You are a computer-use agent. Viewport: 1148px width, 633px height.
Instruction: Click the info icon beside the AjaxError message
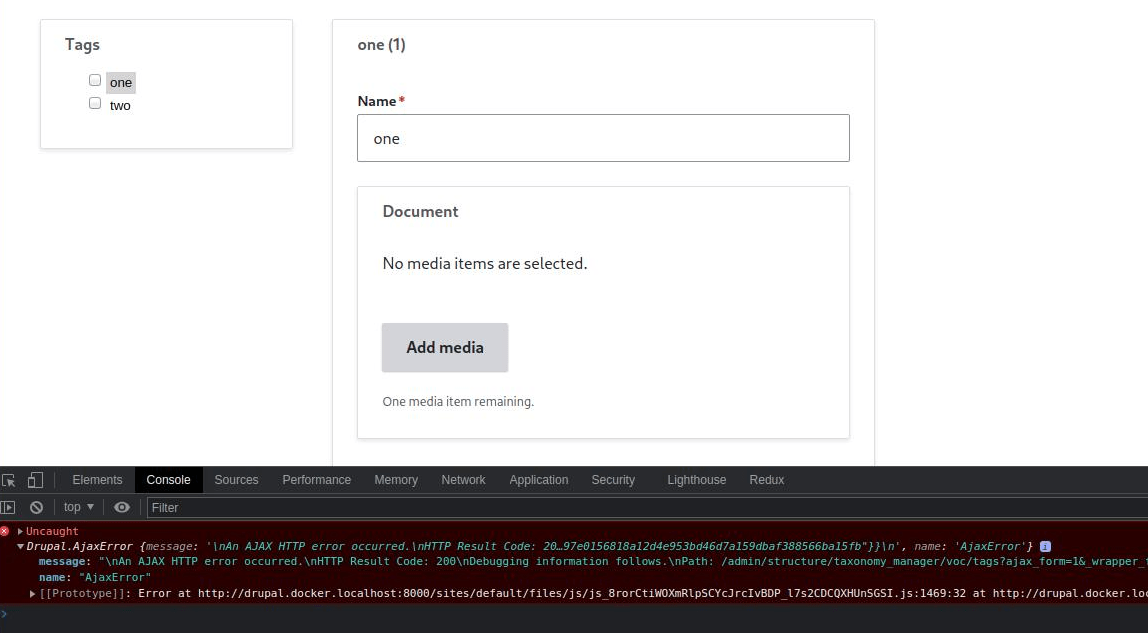1045,546
